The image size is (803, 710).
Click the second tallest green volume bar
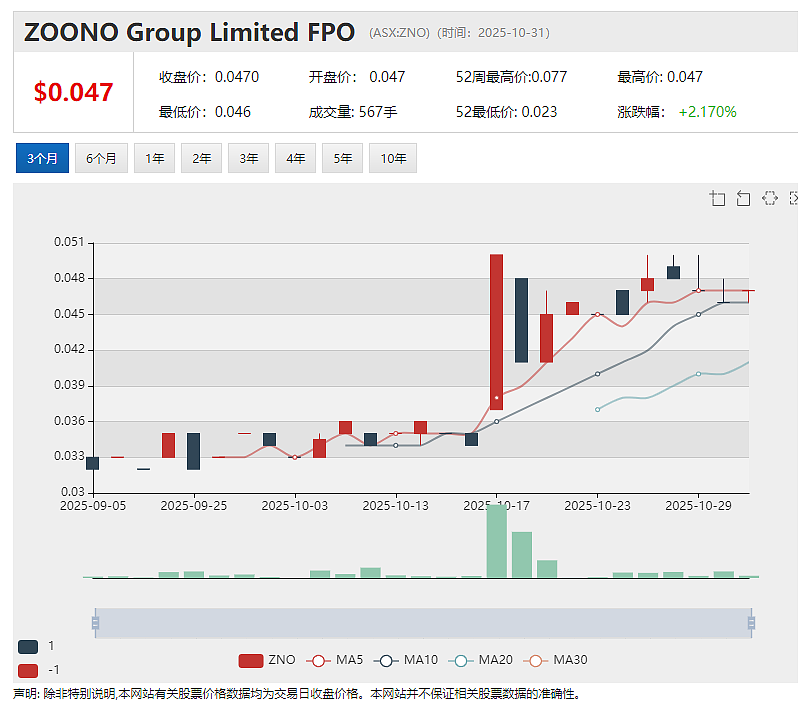pos(522,555)
